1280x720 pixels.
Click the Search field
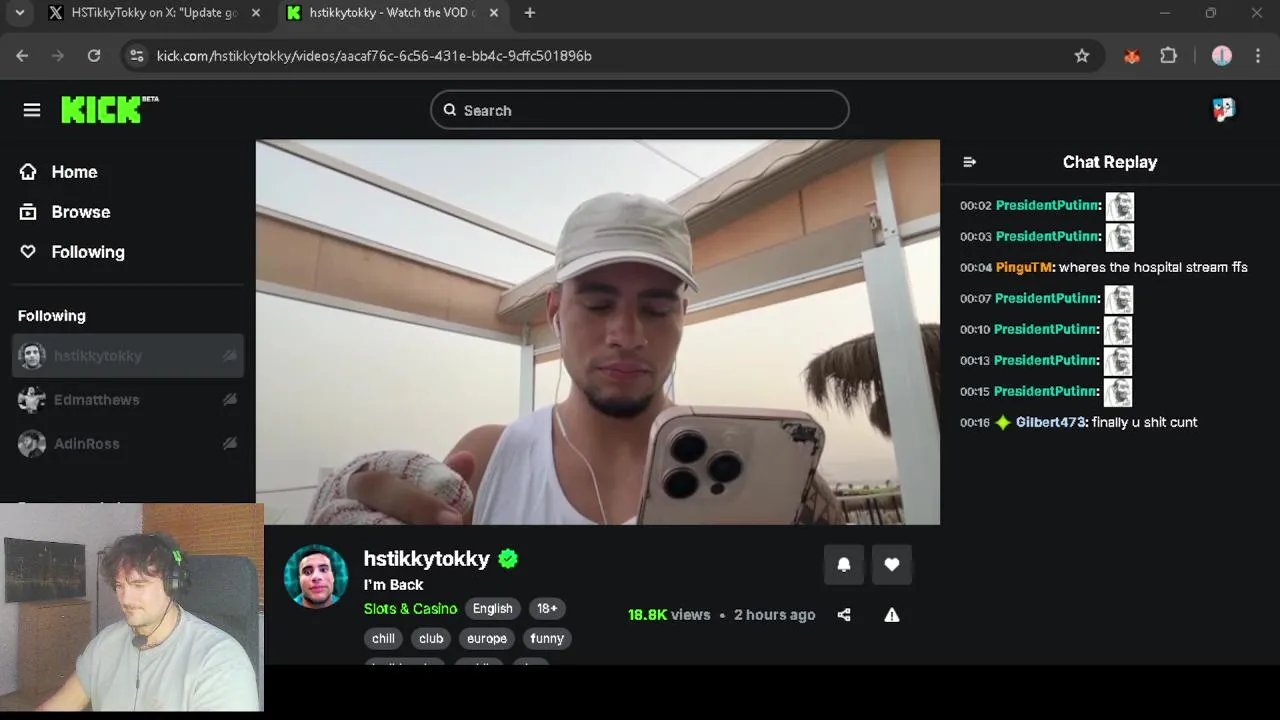[x=640, y=110]
